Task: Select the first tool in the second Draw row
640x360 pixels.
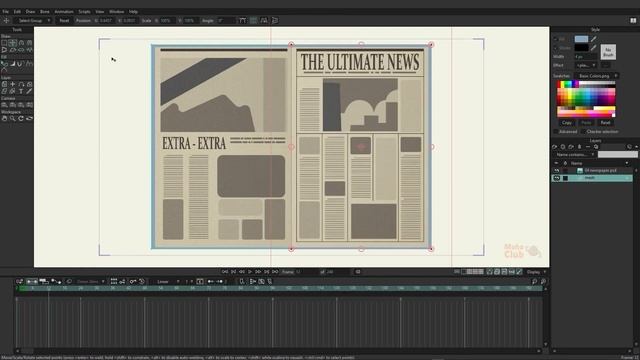Action: click(4, 50)
